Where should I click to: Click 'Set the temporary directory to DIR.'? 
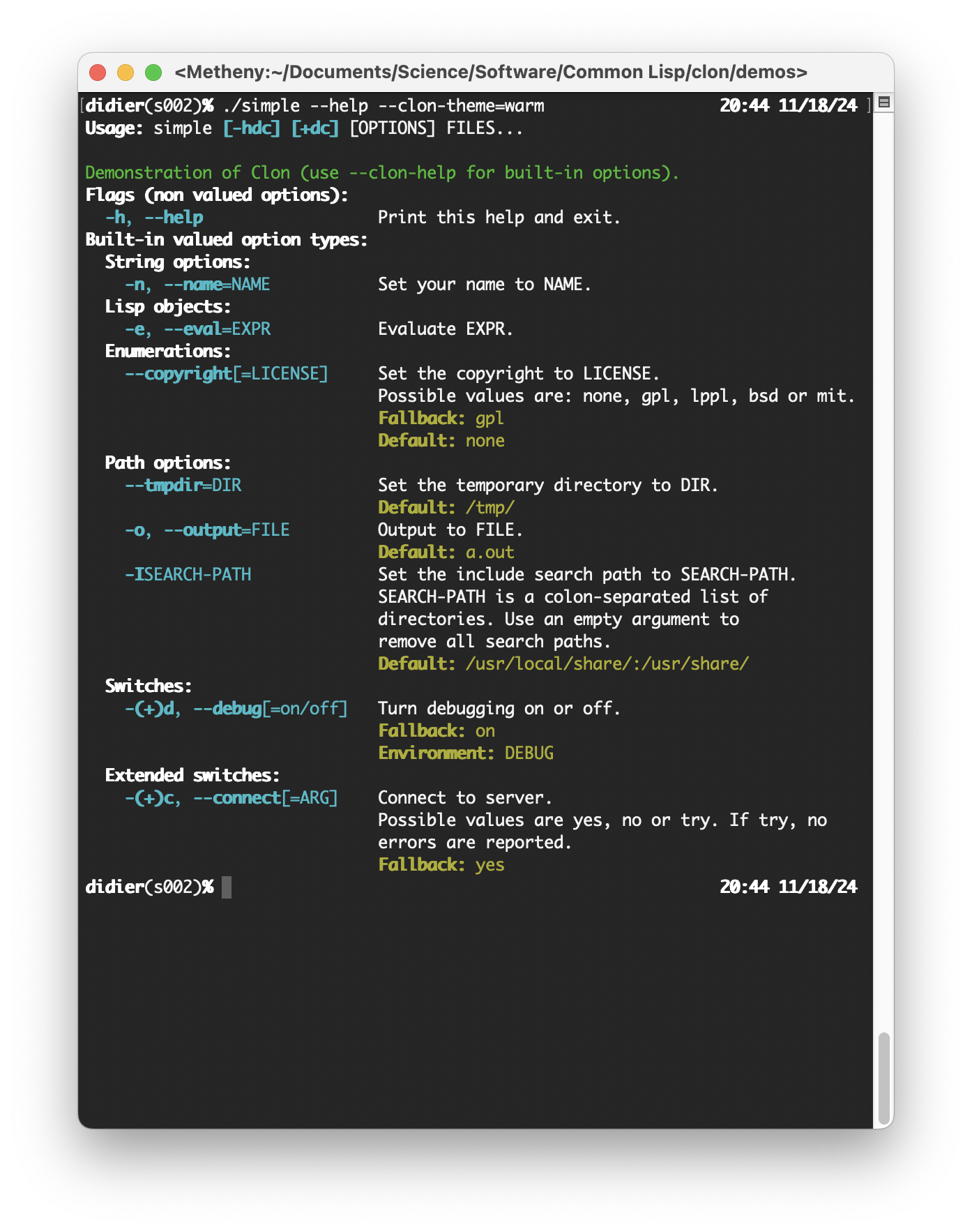548,486
